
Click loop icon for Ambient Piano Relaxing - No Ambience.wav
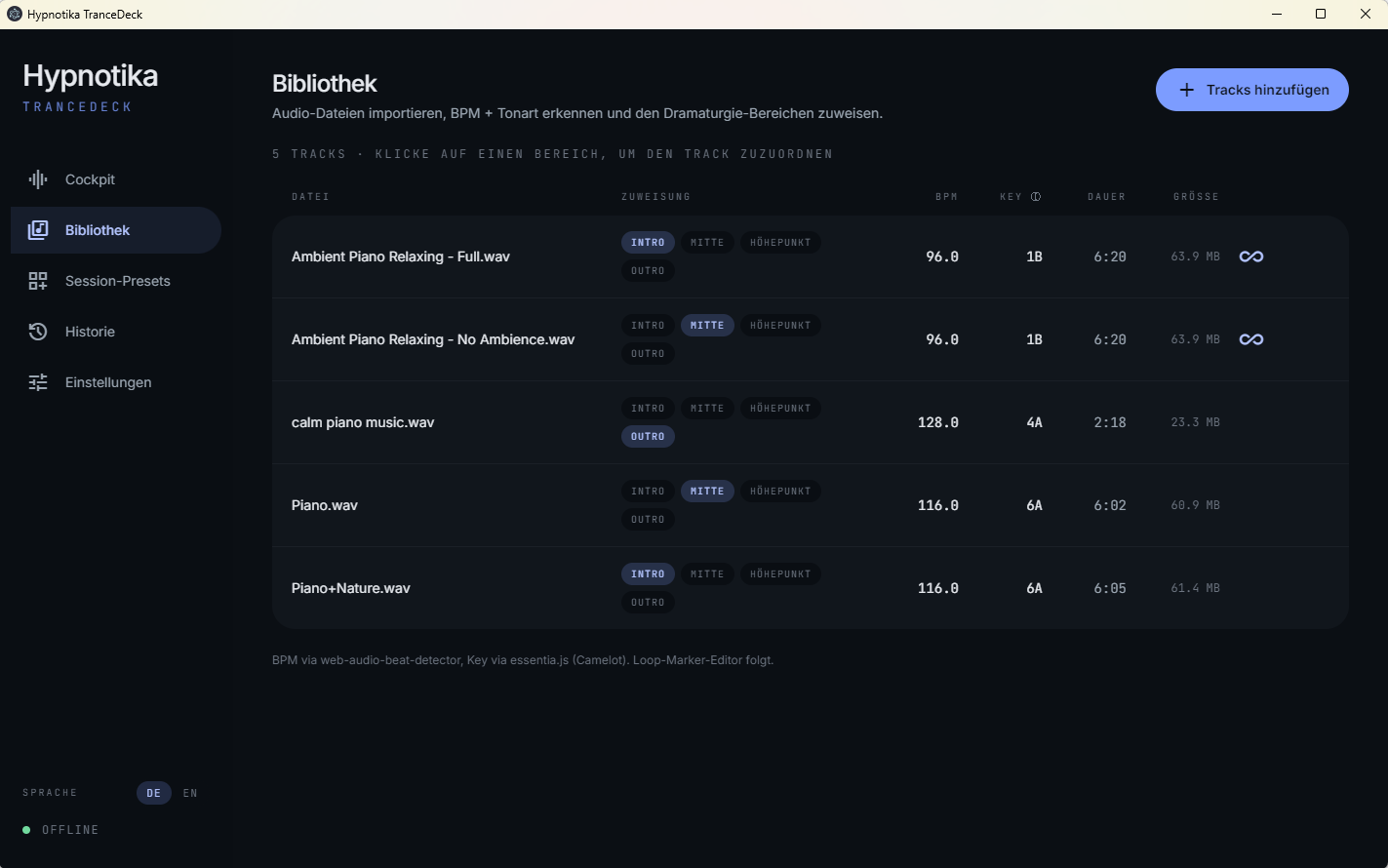tap(1251, 339)
